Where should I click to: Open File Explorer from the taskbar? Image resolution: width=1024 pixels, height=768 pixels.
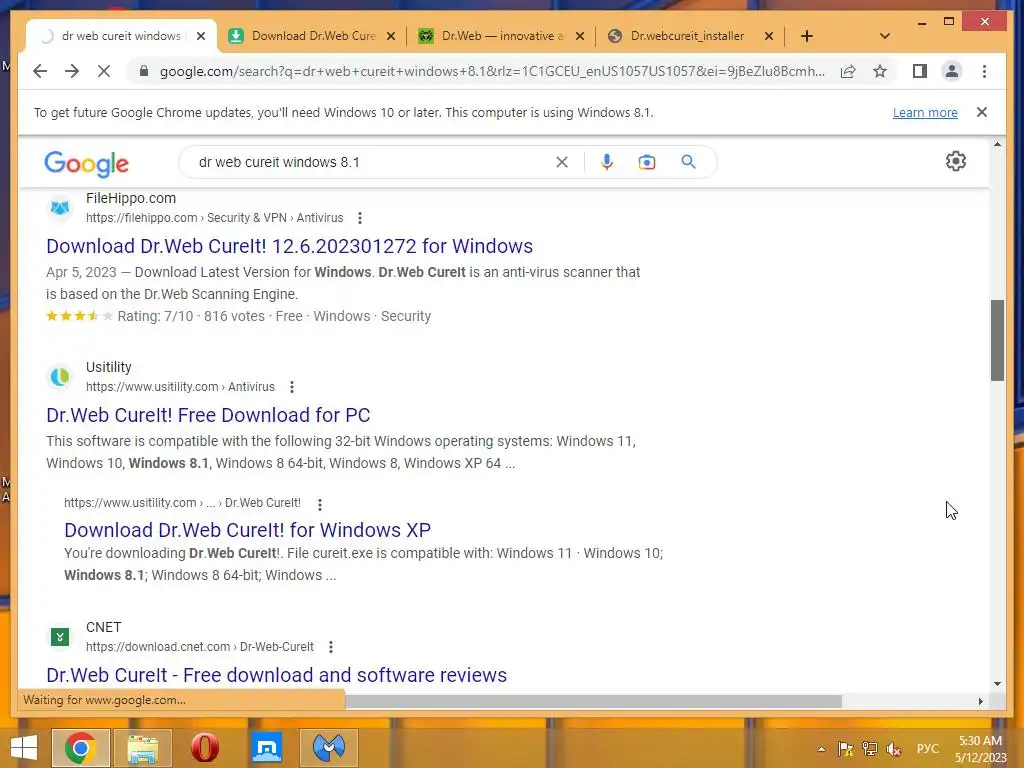pyautogui.click(x=143, y=748)
